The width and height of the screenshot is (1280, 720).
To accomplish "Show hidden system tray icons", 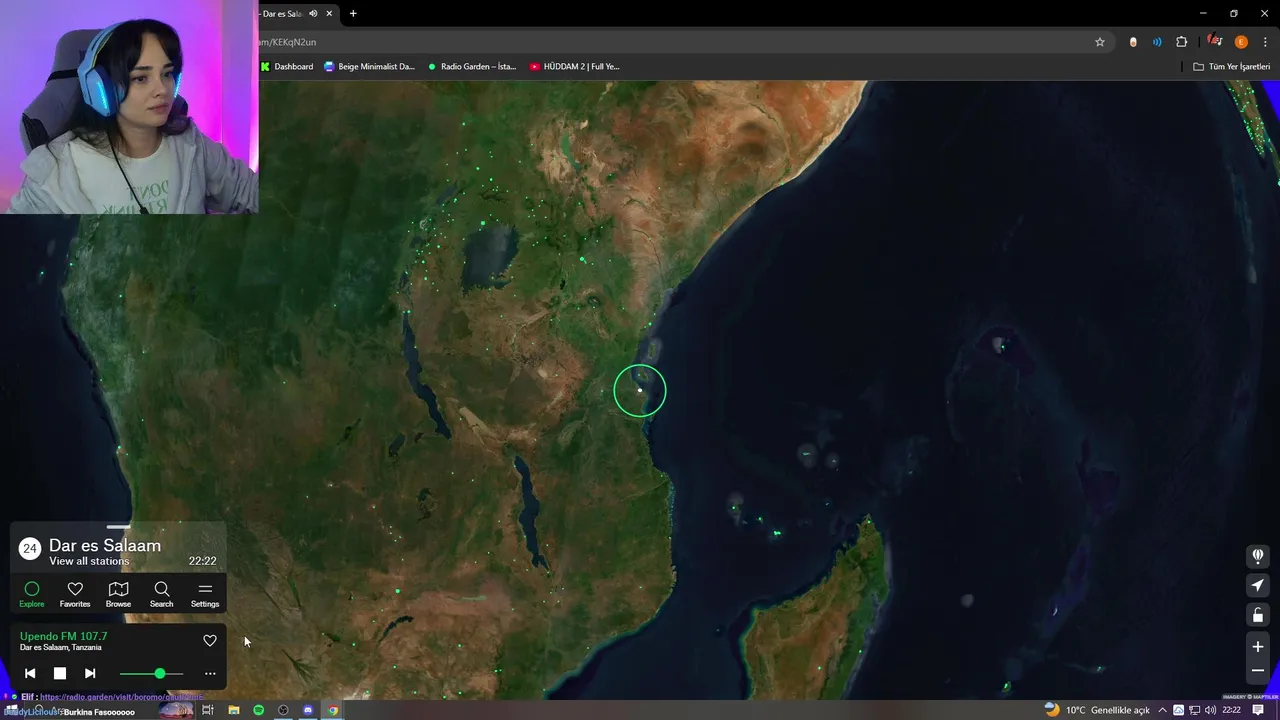I will 1163,710.
